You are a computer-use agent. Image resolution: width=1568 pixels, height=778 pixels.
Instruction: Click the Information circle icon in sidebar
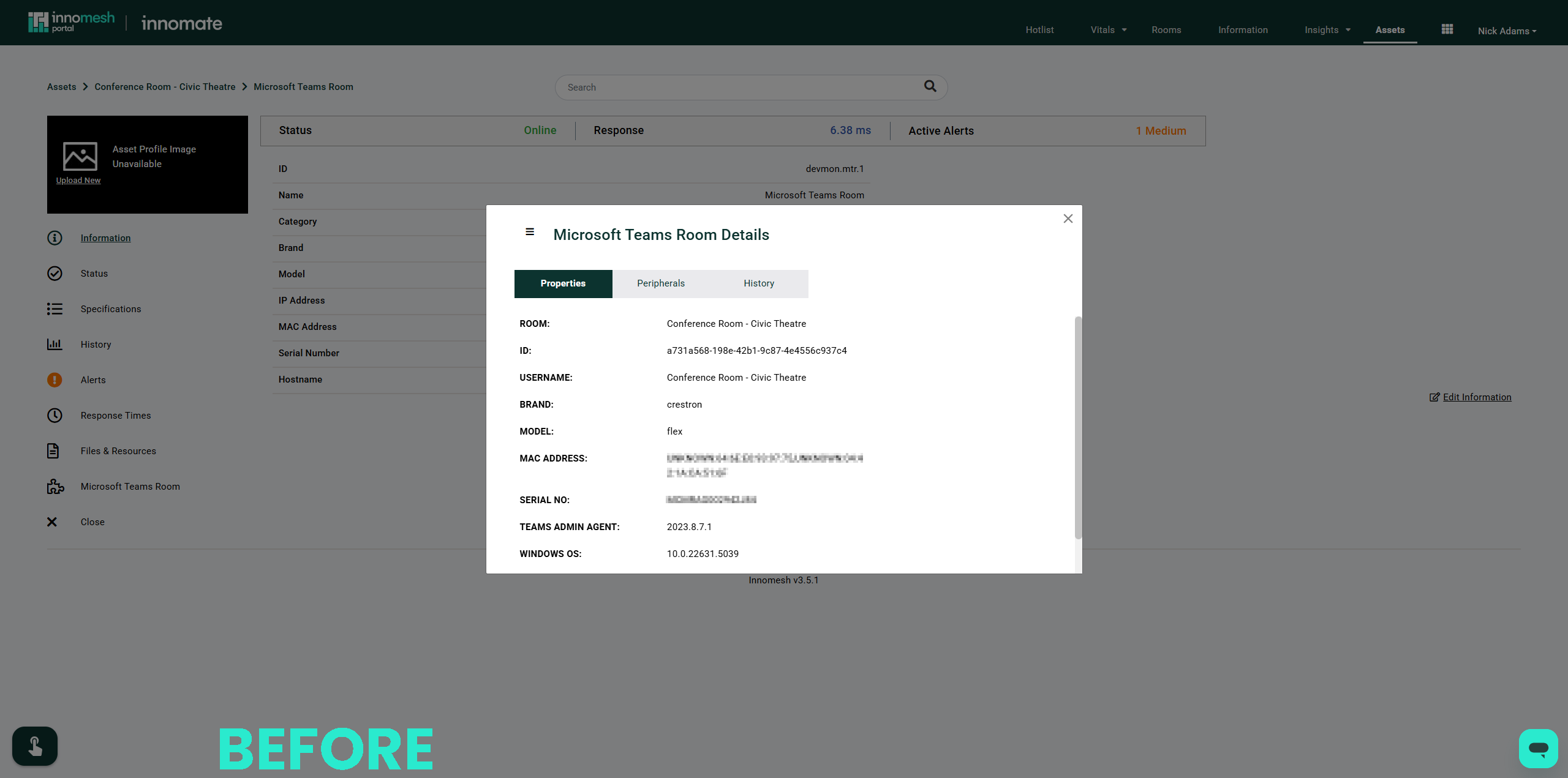coord(55,238)
